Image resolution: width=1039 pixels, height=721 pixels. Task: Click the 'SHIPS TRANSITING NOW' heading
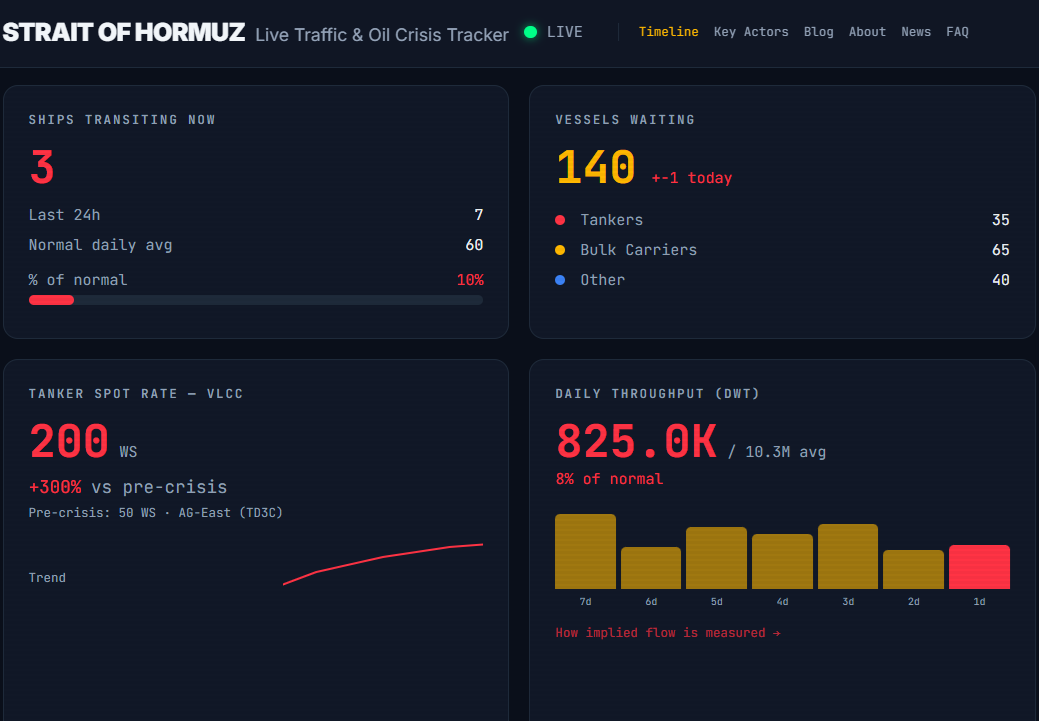[122, 120]
